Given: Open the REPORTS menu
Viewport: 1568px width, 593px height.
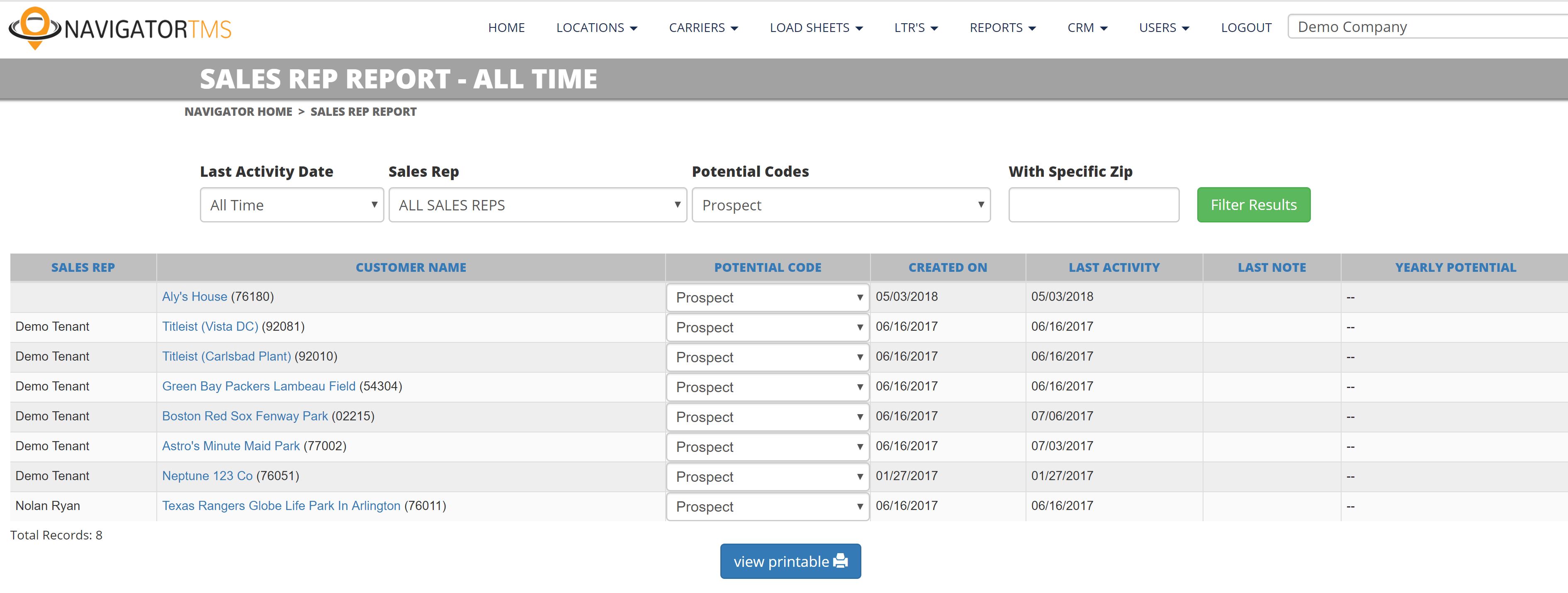Looking at the screenshot, I should point(1002,28).
